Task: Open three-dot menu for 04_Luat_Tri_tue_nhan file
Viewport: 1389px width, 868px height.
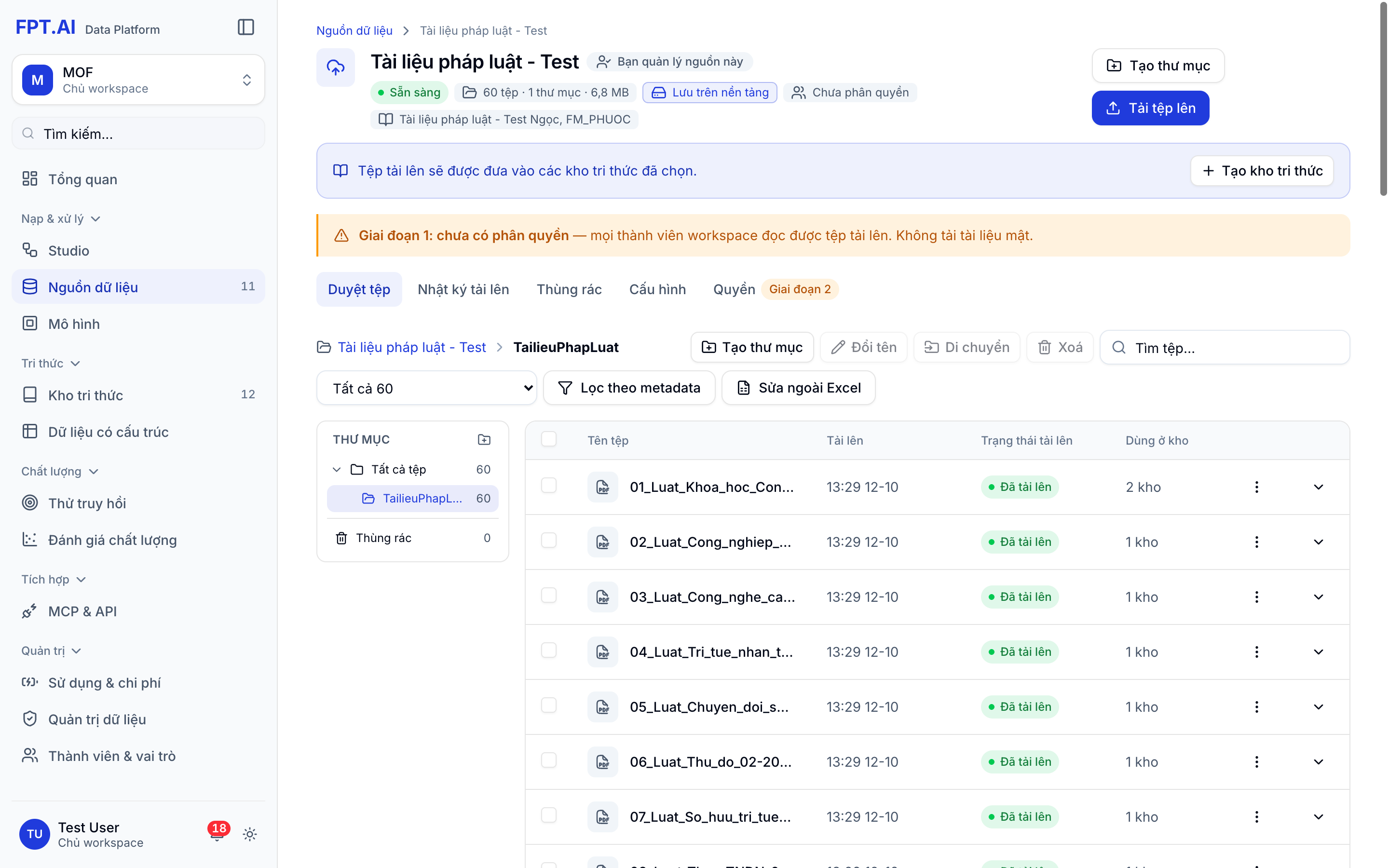Action: (1256, 651)
